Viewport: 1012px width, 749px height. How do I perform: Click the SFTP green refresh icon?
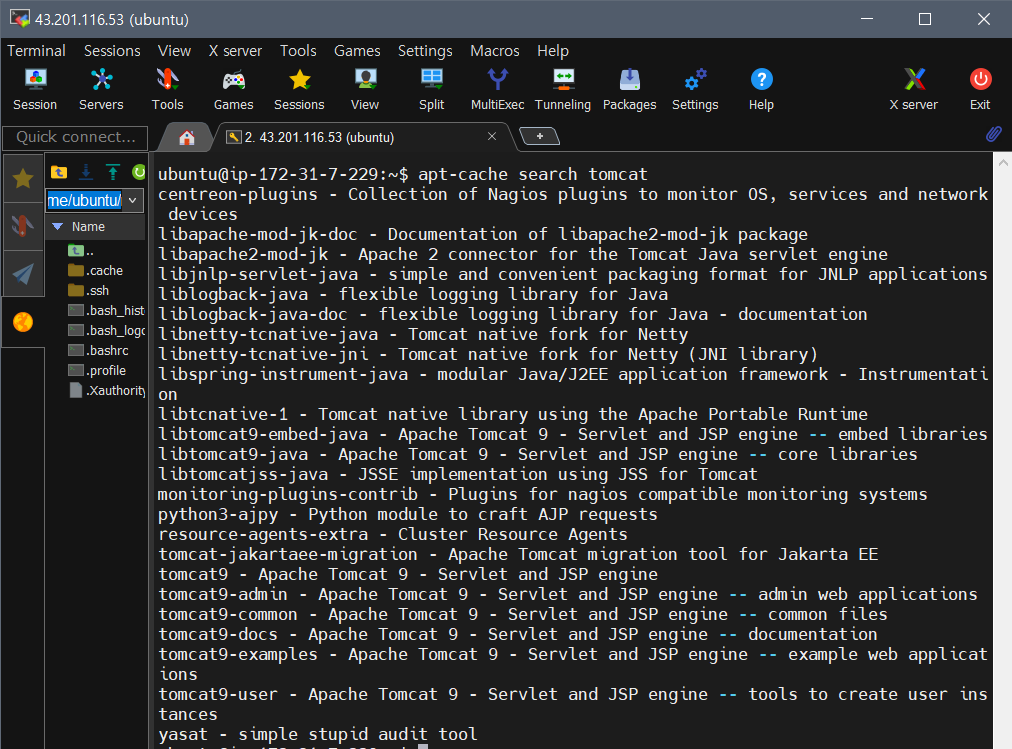139,172
